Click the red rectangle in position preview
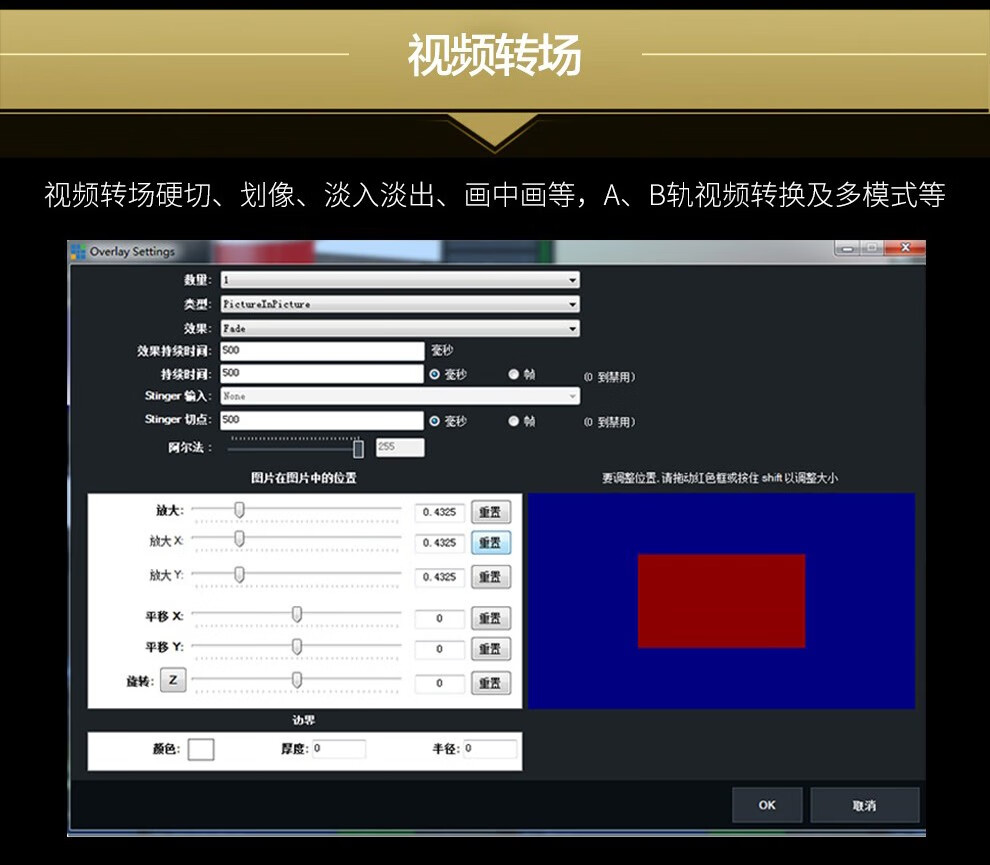The image size is (990, 865). pyautogui.click(x=721, y=601)
